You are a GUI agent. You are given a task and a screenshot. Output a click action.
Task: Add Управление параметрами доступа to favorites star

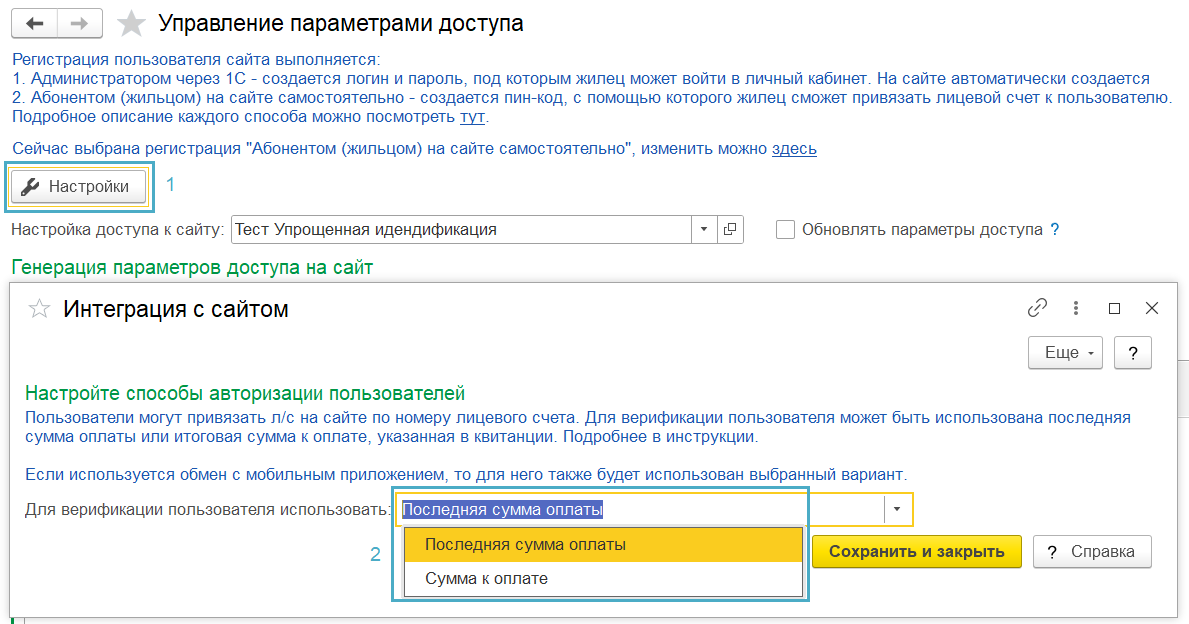pyautogui.click(x=131, y=24)
